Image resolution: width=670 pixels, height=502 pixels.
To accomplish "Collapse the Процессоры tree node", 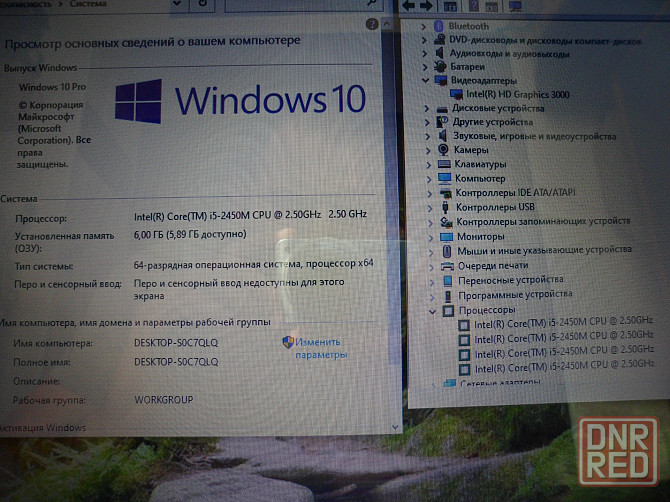I will click(433, 310).
